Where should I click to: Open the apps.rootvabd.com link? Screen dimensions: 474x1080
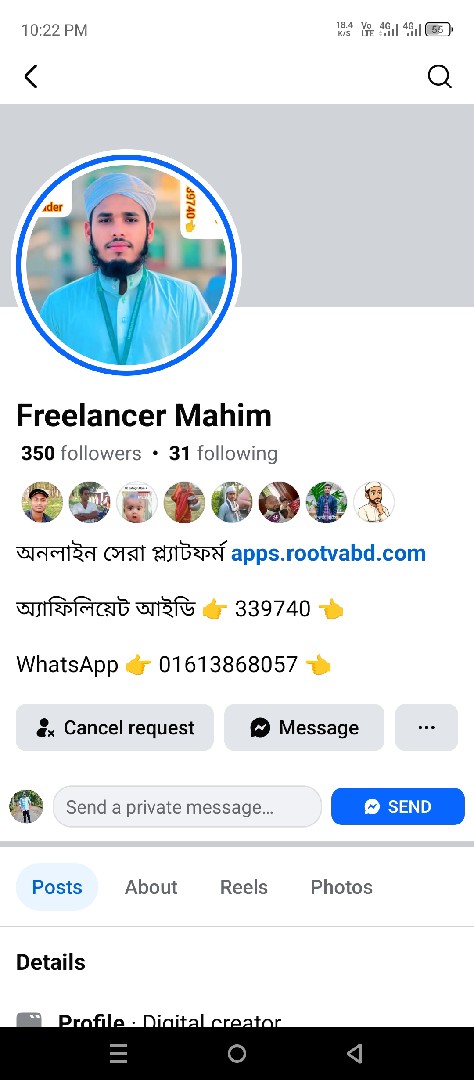[x=328, y=554]
